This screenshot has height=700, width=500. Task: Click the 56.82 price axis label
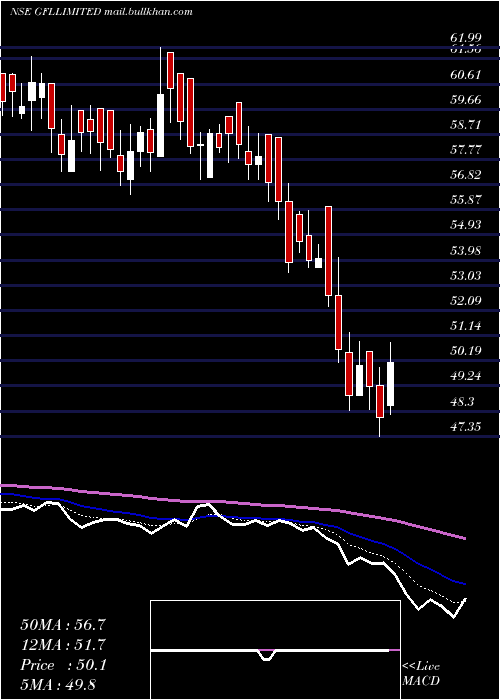click(466, 175)
